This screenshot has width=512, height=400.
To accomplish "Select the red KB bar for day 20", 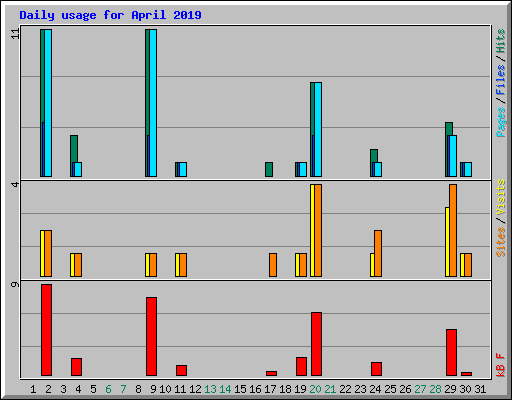I will pos(317,344).
